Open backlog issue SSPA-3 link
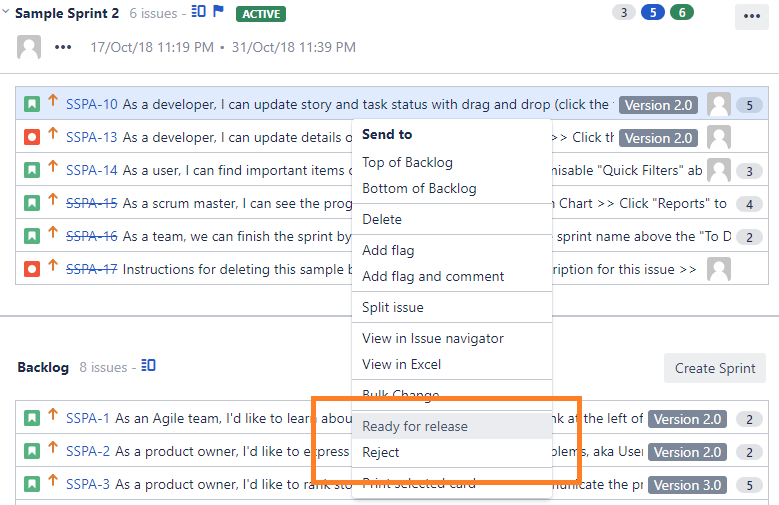The width and height of the screenshot is (779, 505). [88, 484]
